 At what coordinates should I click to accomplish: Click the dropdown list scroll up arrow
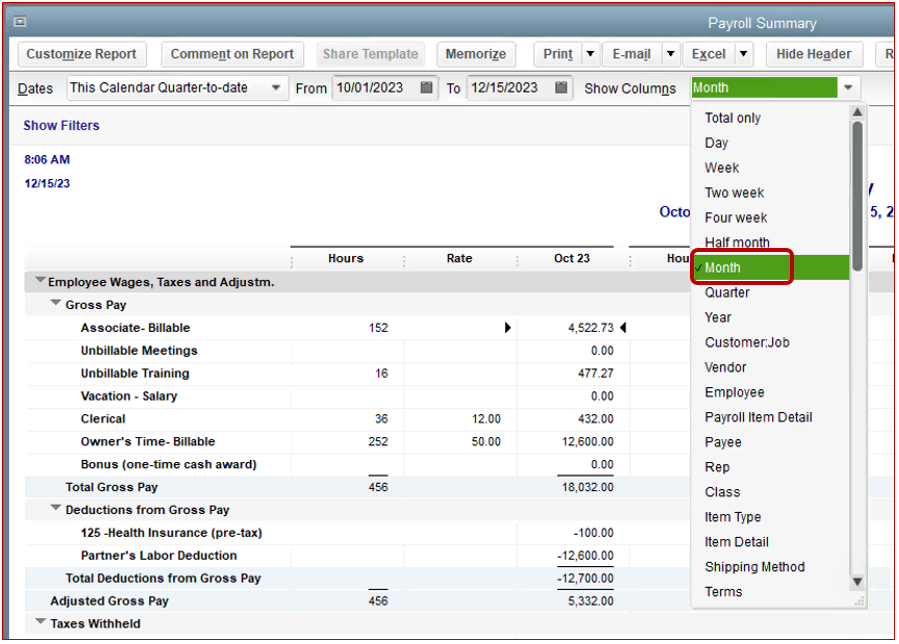pos(857,112)
